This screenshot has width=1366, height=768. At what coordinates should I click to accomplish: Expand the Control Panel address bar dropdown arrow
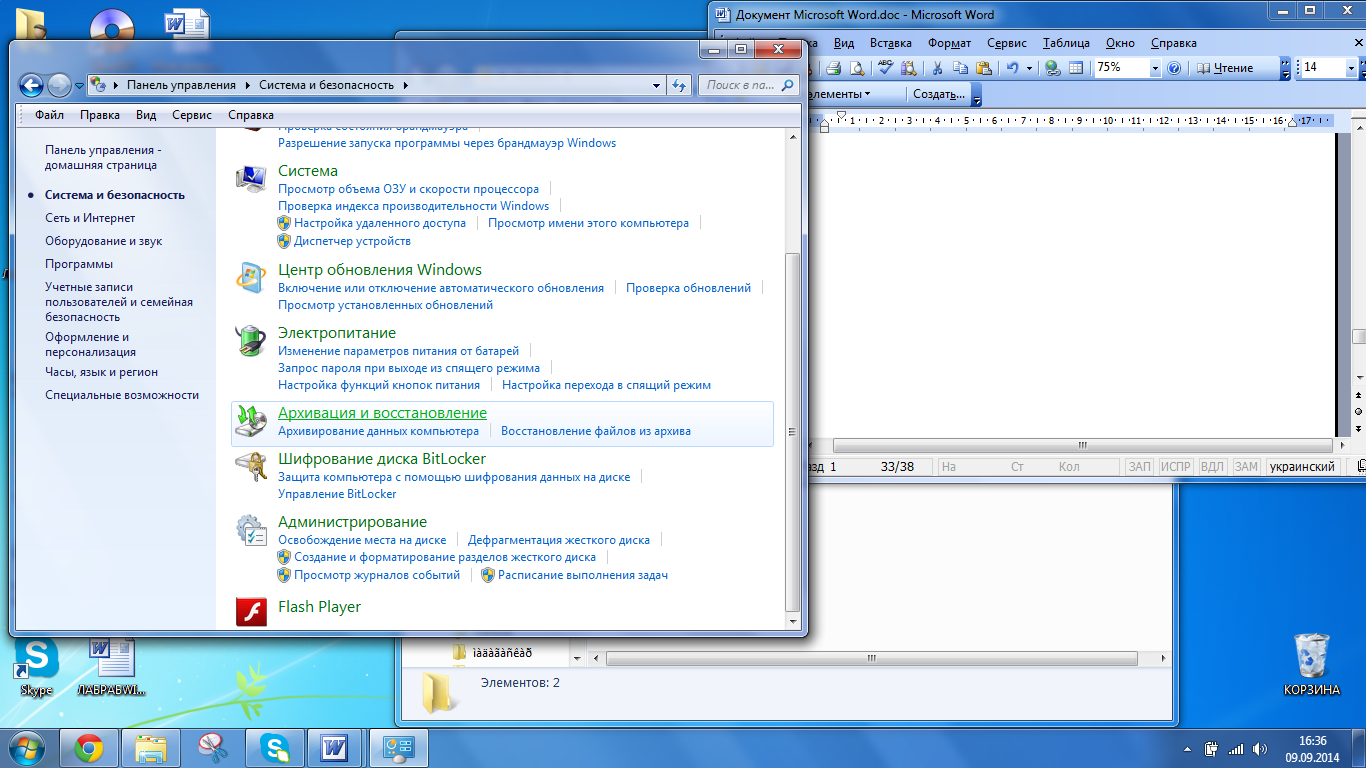(x=656, y=85)
